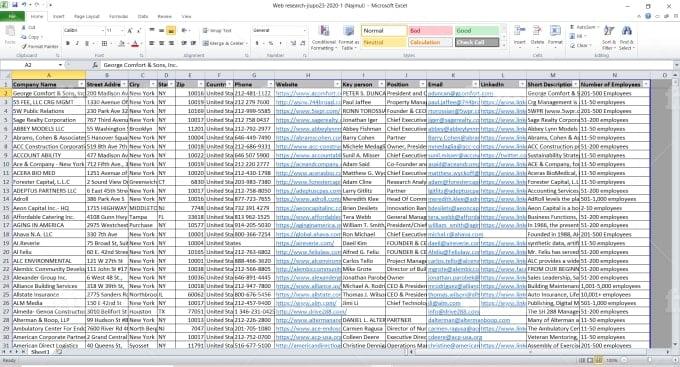
Task: Toggle center horizontal alignment
Action: [x=161, y=43]
